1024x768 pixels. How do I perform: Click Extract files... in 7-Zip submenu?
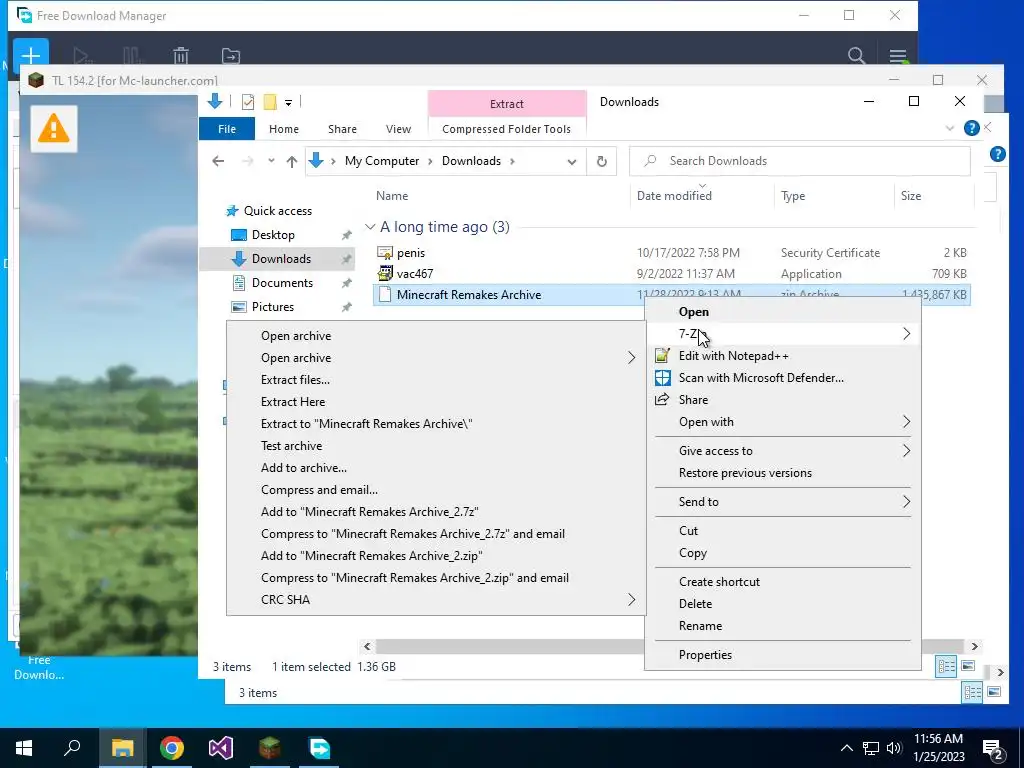tap(295, 379)
